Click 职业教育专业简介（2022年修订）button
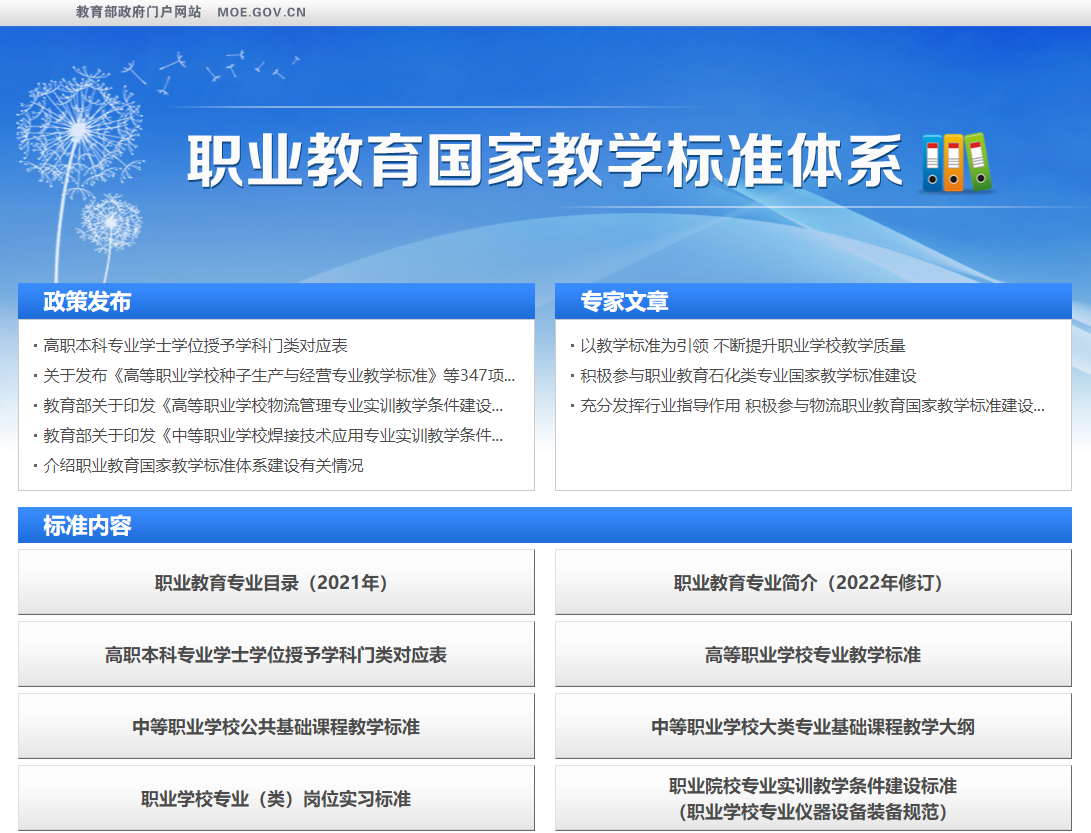 (x=813, y=583)
